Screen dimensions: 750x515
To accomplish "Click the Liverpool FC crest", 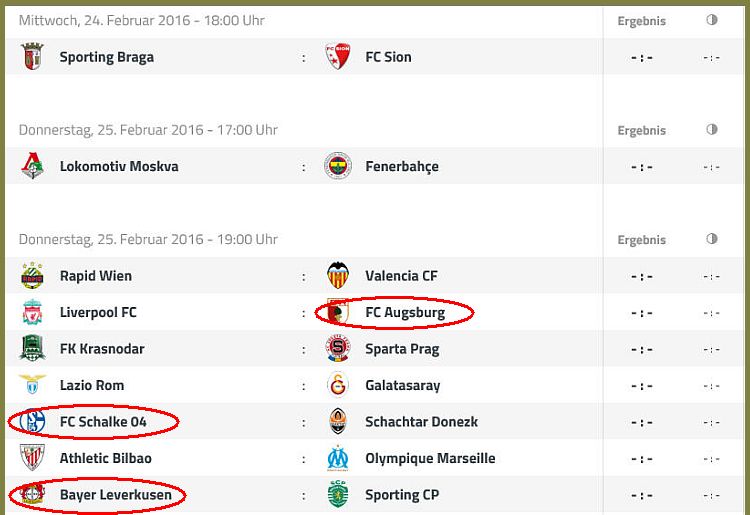I will point(33,312).
